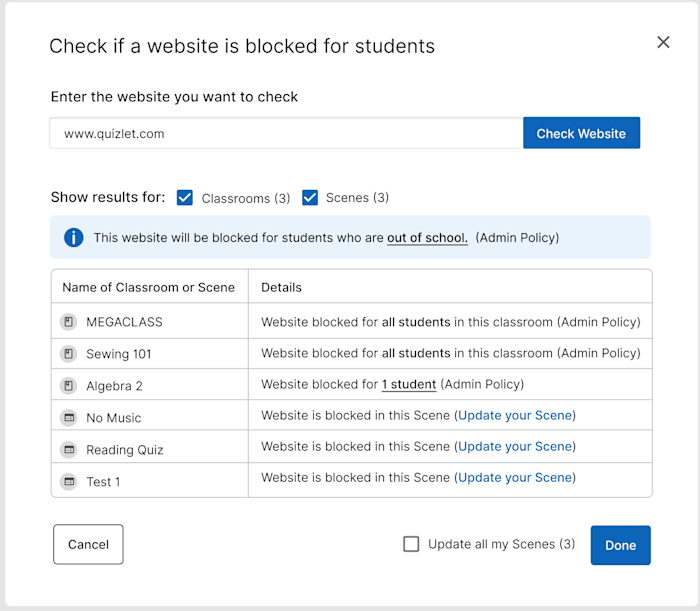700x611 pixels.
Task: Click Update your Scene for Reading Quiz
Action: 515,447
